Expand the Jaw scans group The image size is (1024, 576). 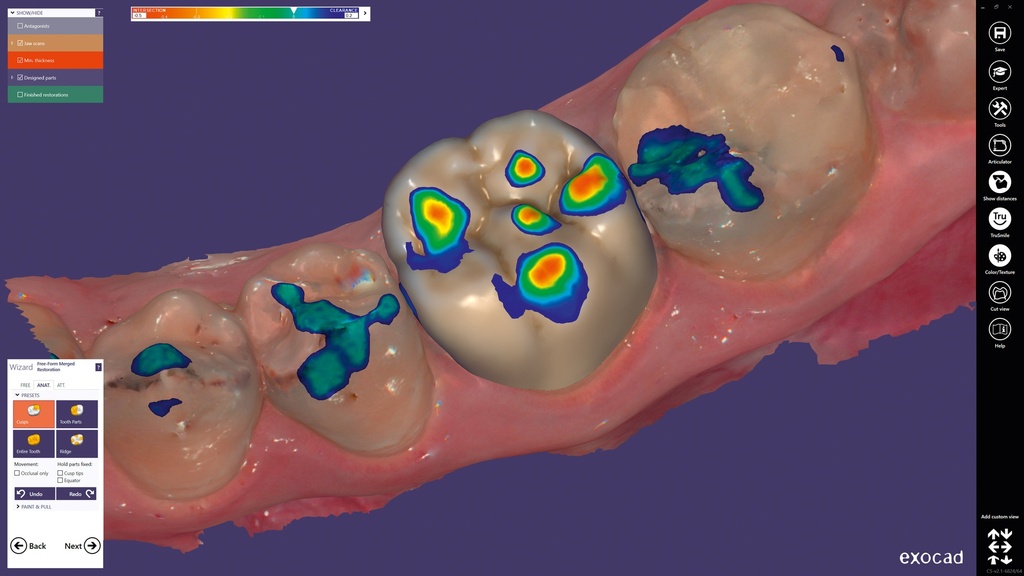click(x=12, y=43)
